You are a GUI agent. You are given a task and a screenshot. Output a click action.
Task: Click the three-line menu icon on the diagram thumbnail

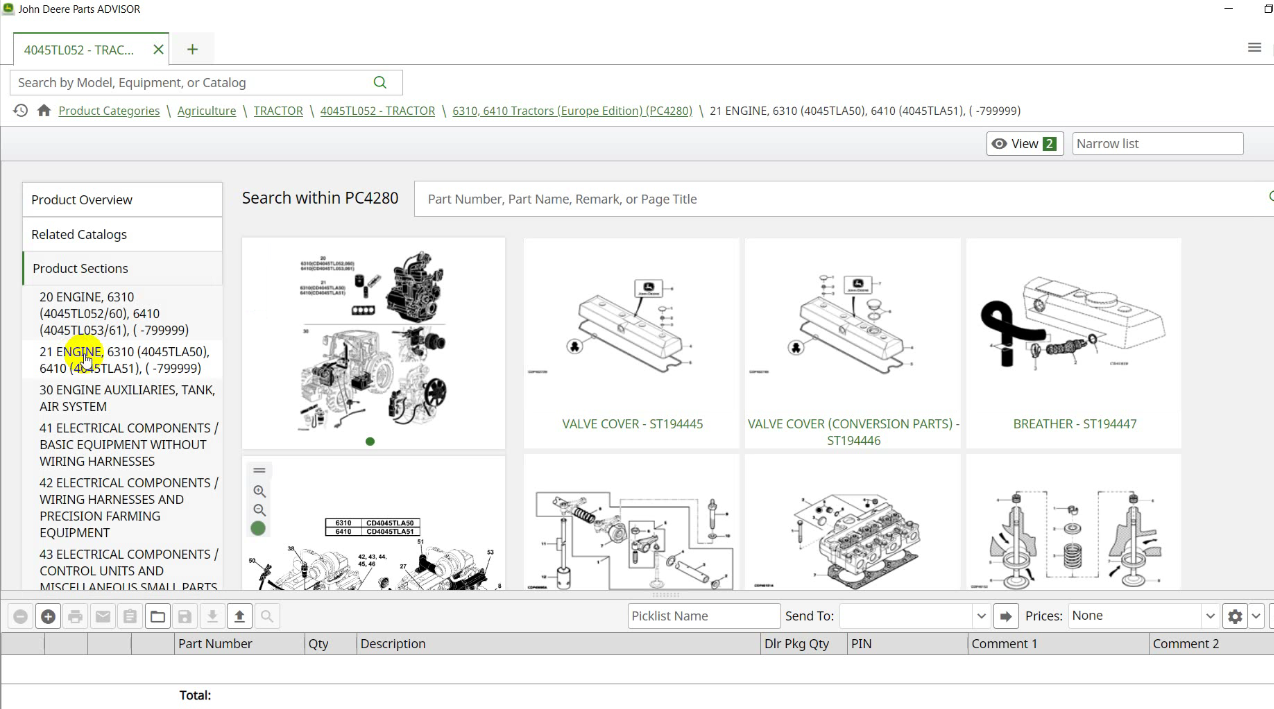259,471
